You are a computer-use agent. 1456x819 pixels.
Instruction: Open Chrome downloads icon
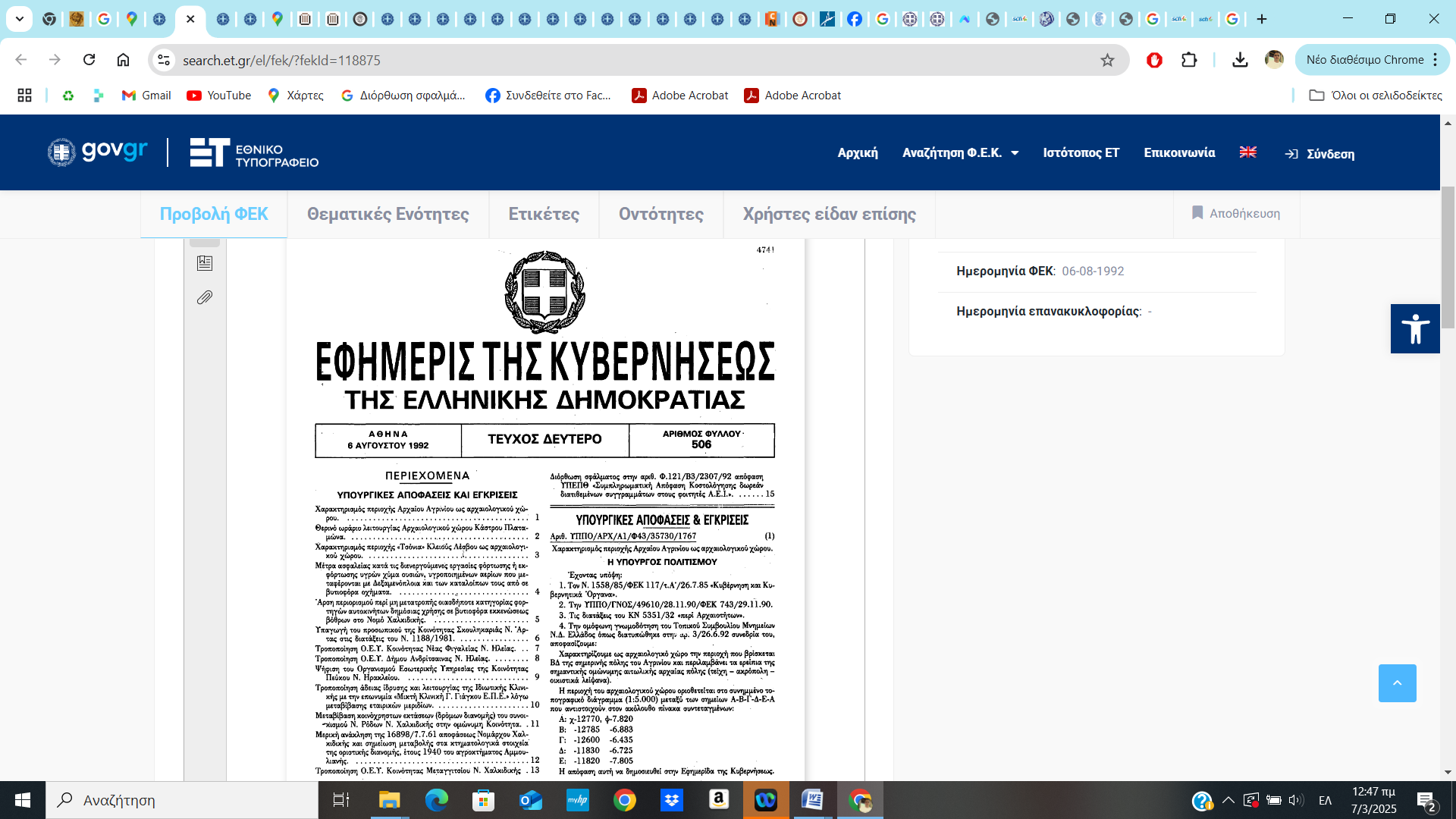click(1240, 60)
